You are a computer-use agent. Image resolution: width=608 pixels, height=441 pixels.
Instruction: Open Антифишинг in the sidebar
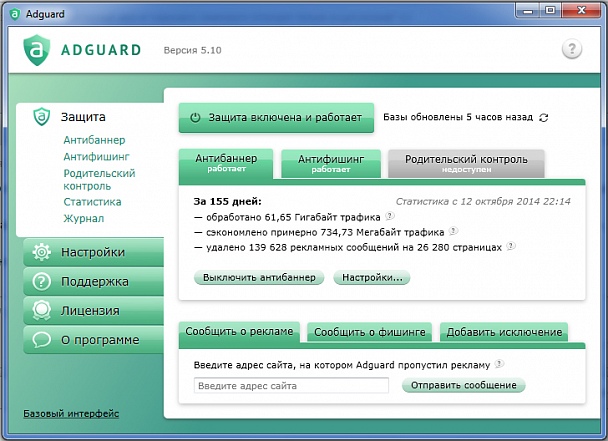[x=97, y=157]
